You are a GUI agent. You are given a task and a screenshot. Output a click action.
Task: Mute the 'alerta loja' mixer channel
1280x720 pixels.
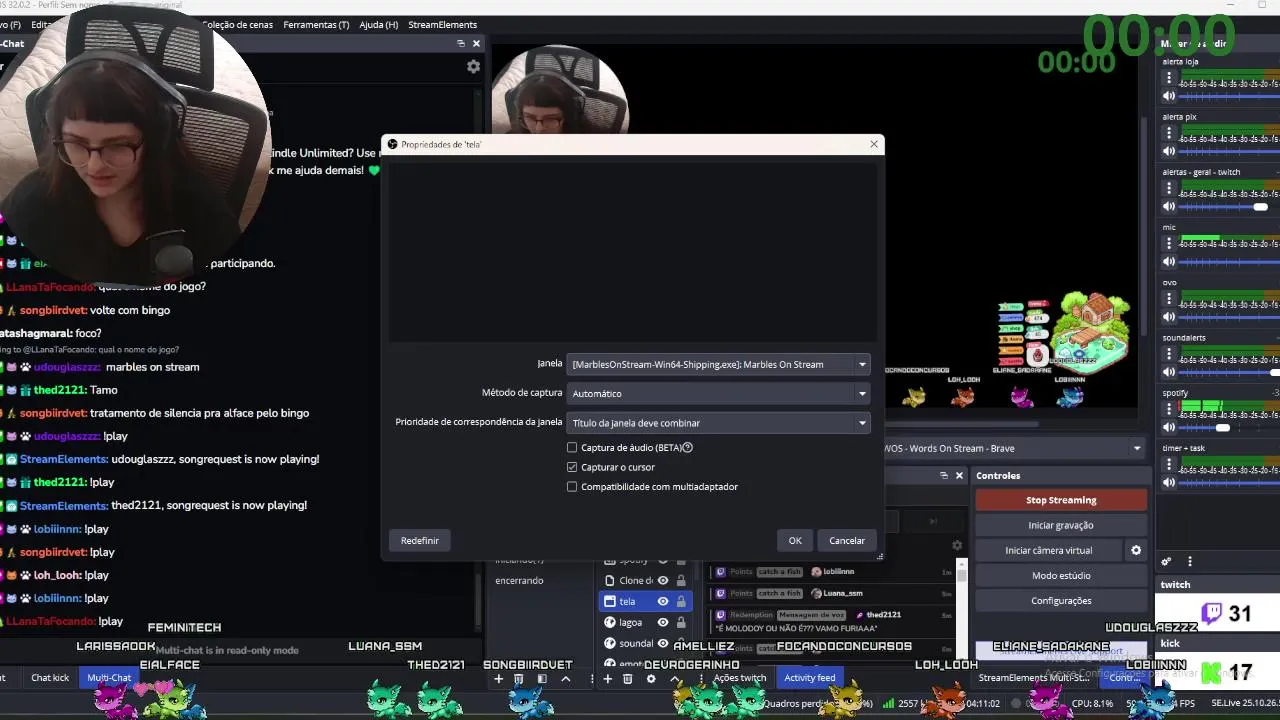pos(1169,96)
